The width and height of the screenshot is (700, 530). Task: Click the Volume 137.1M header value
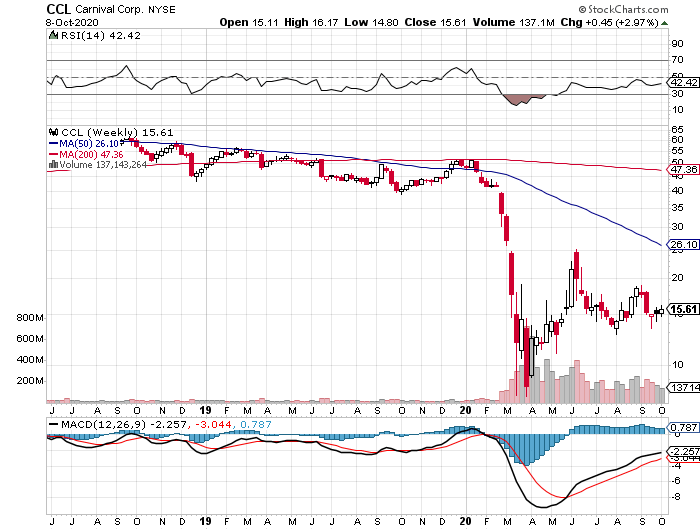513,22
